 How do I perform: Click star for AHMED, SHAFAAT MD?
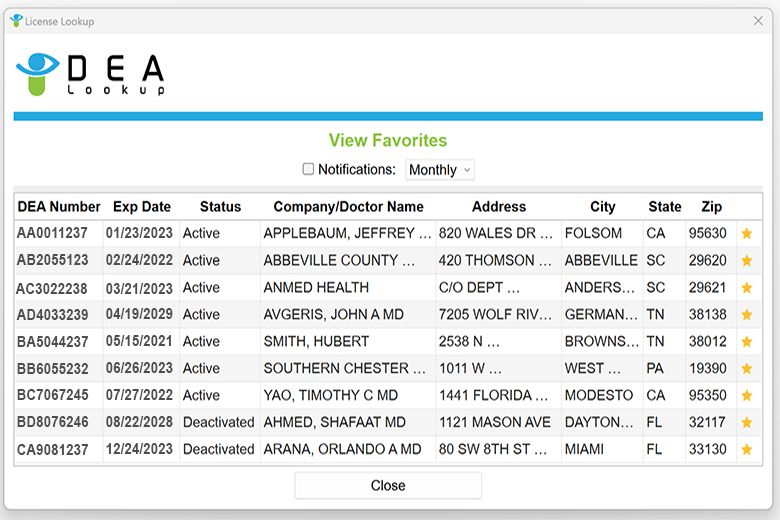746,422
